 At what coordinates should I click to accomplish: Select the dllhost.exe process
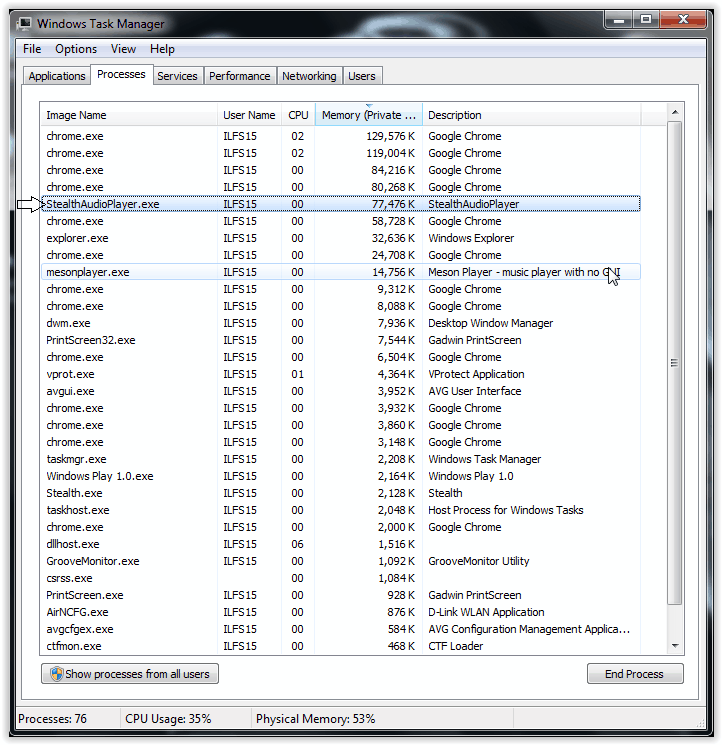[341, 544]
